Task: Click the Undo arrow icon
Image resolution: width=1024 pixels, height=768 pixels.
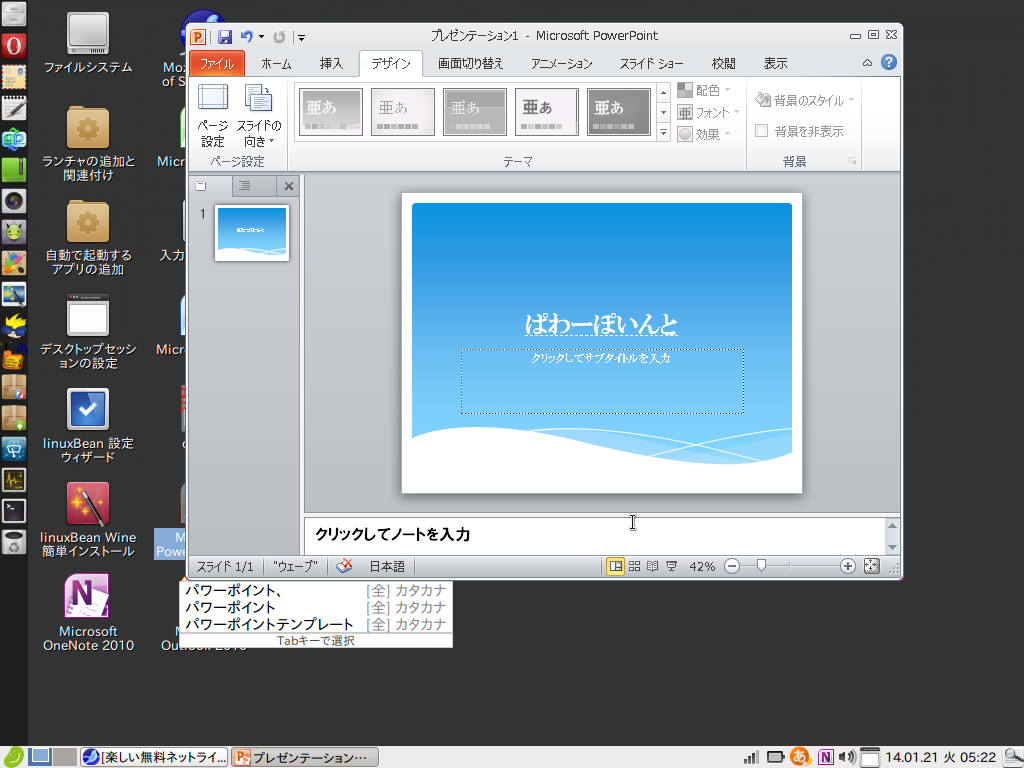Action: tap(246, 37)
